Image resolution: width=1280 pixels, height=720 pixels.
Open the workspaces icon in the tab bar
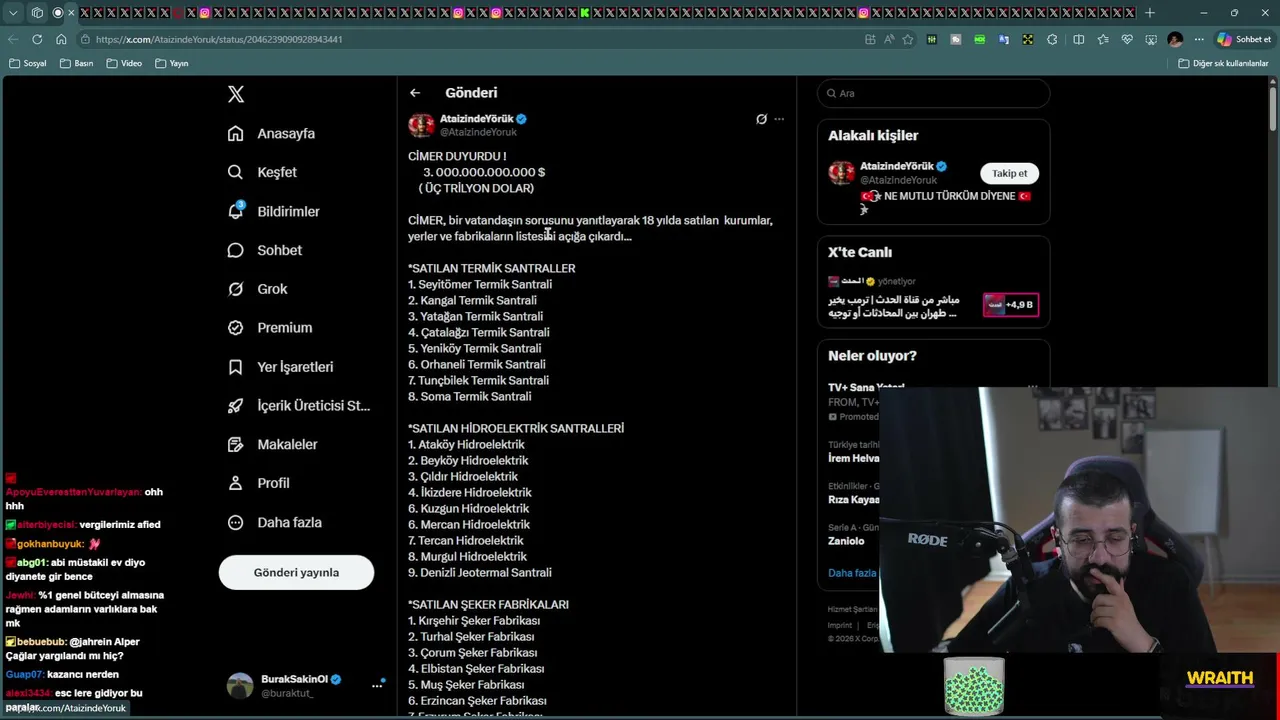pos(37,13)
